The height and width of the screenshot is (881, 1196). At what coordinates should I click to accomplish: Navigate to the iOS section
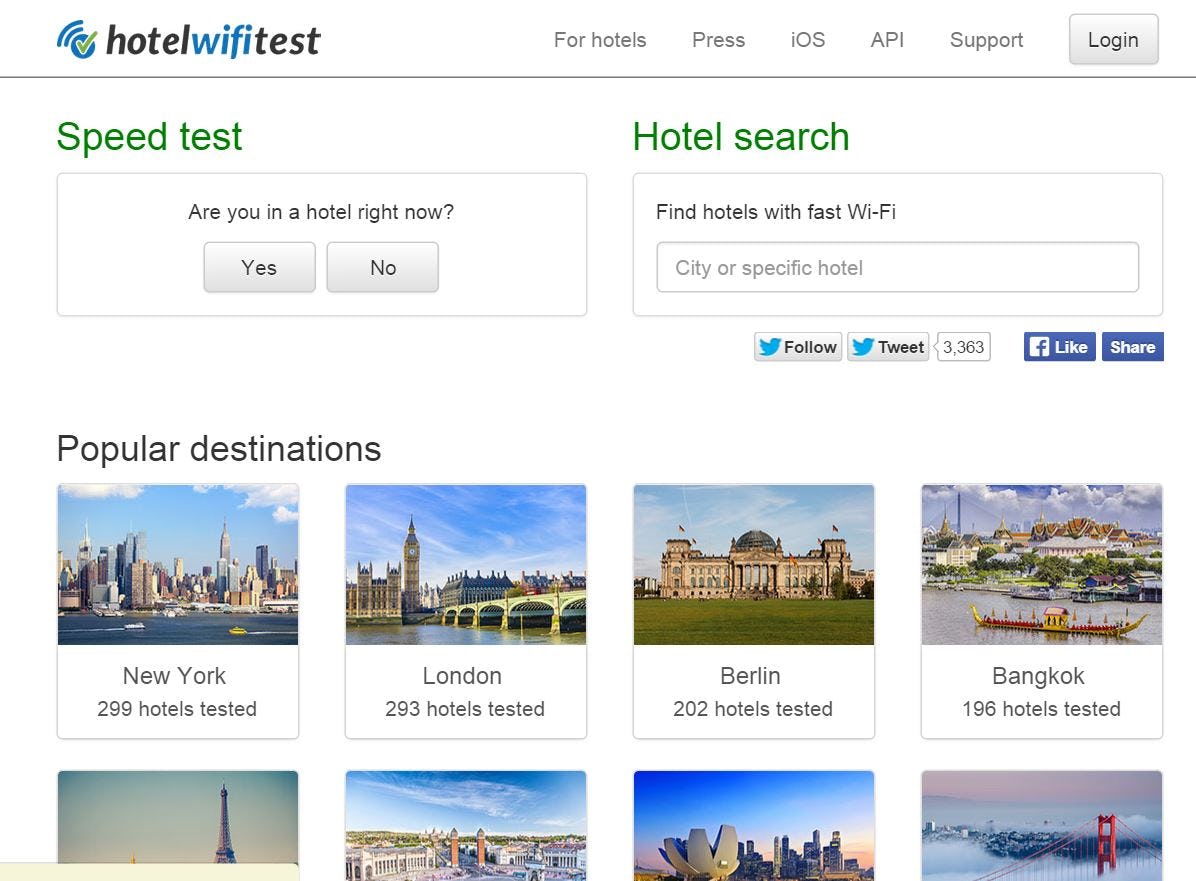point(807,40)
